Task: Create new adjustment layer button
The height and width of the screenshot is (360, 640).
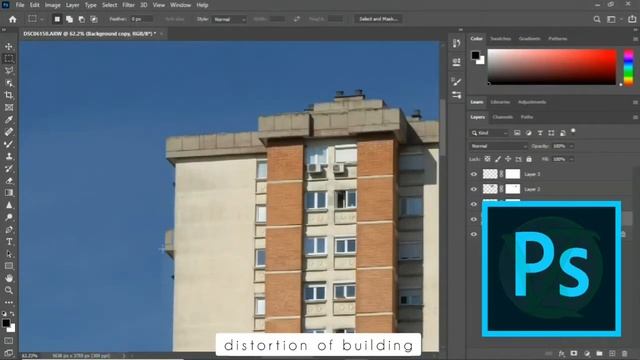Action: click(587, 353)
